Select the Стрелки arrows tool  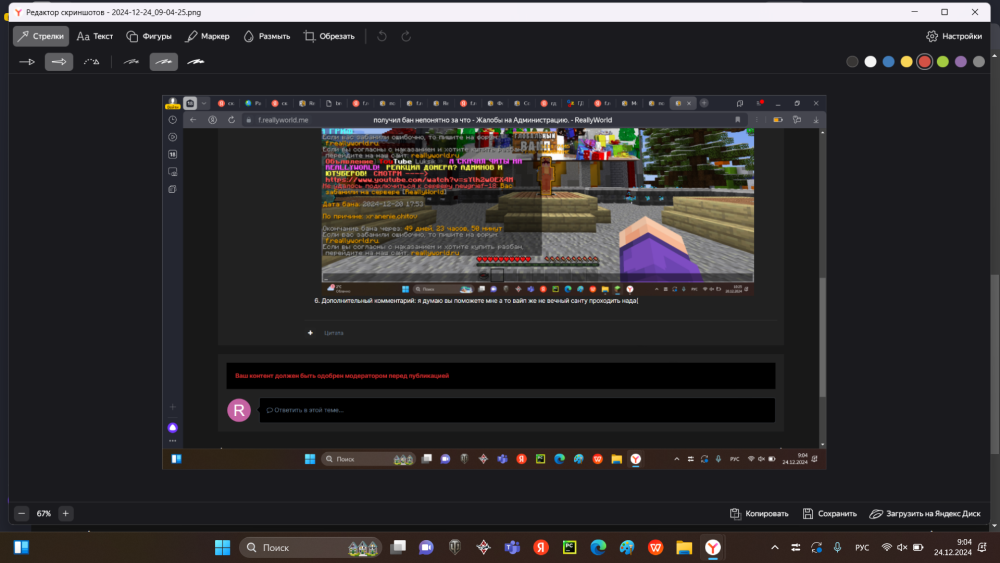pos(41,36)
